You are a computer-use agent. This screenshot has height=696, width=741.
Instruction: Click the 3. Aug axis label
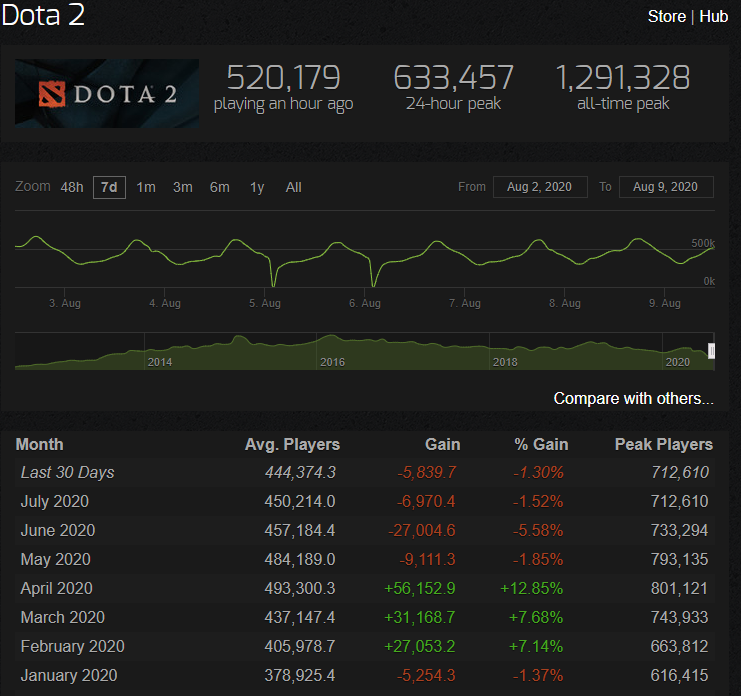[x=65, y=303]
